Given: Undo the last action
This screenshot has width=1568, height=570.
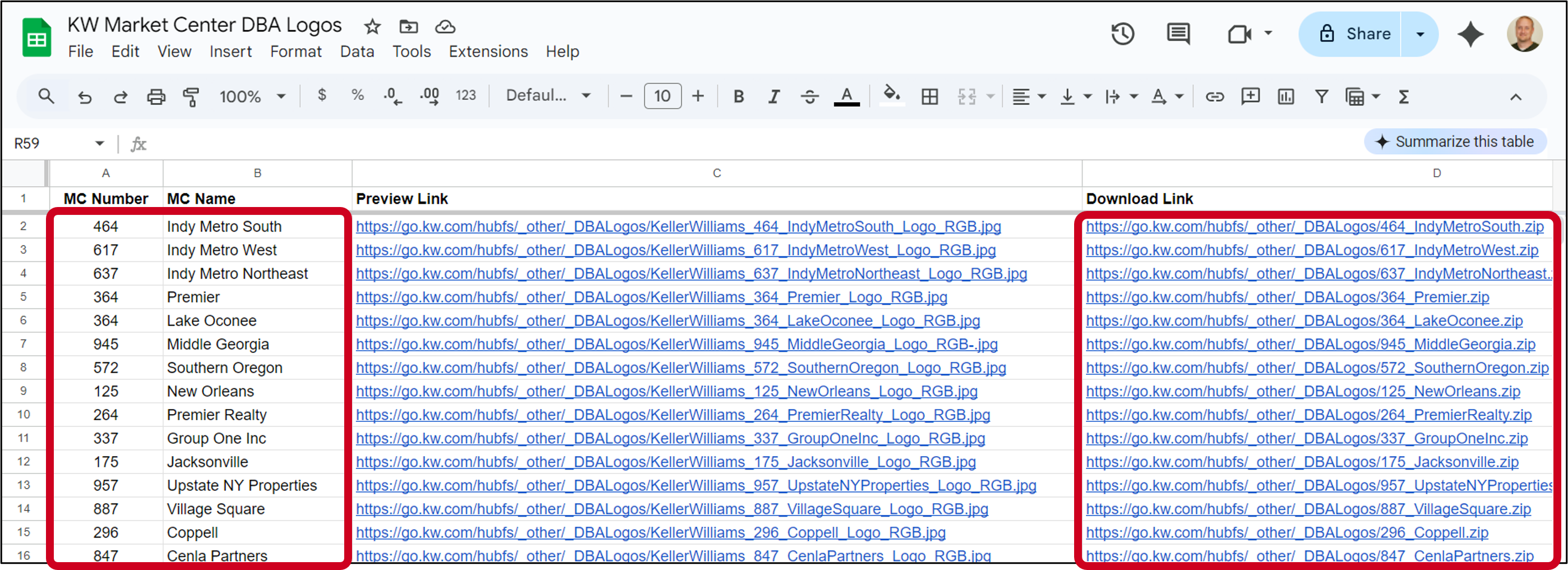Looking at the screenshot, I should coord(85,96).
